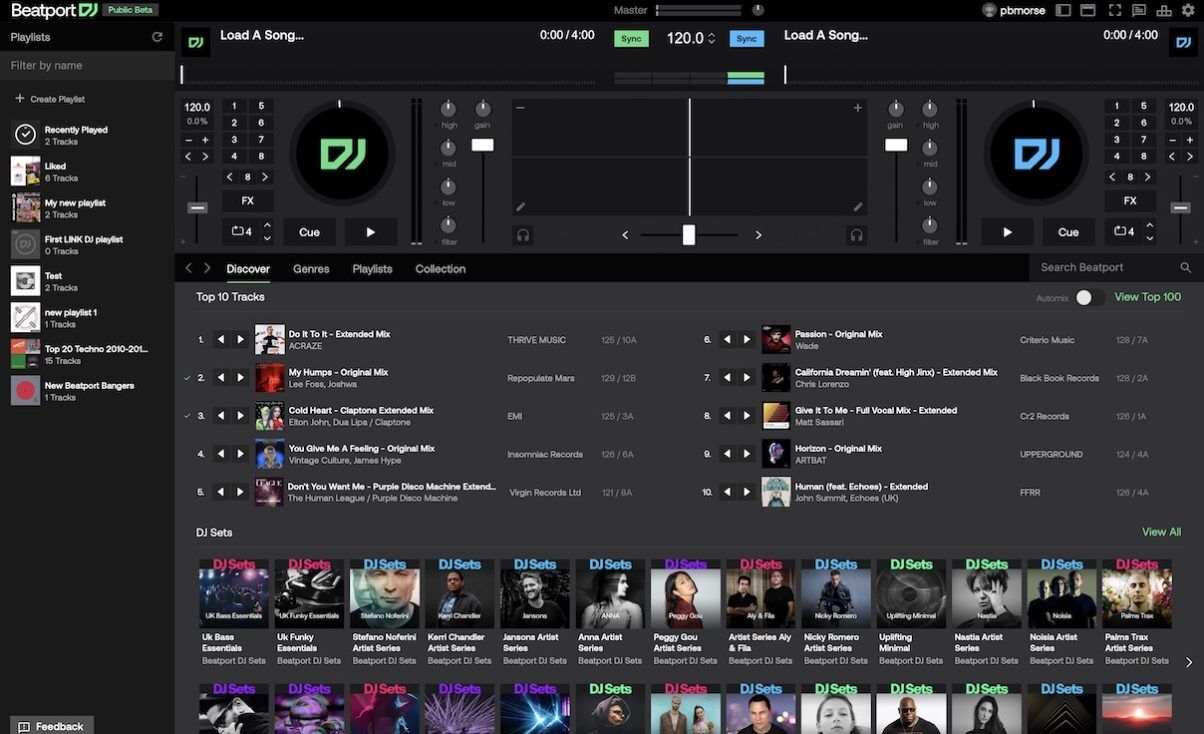Refresh the Playlists panel

[157, 37]
